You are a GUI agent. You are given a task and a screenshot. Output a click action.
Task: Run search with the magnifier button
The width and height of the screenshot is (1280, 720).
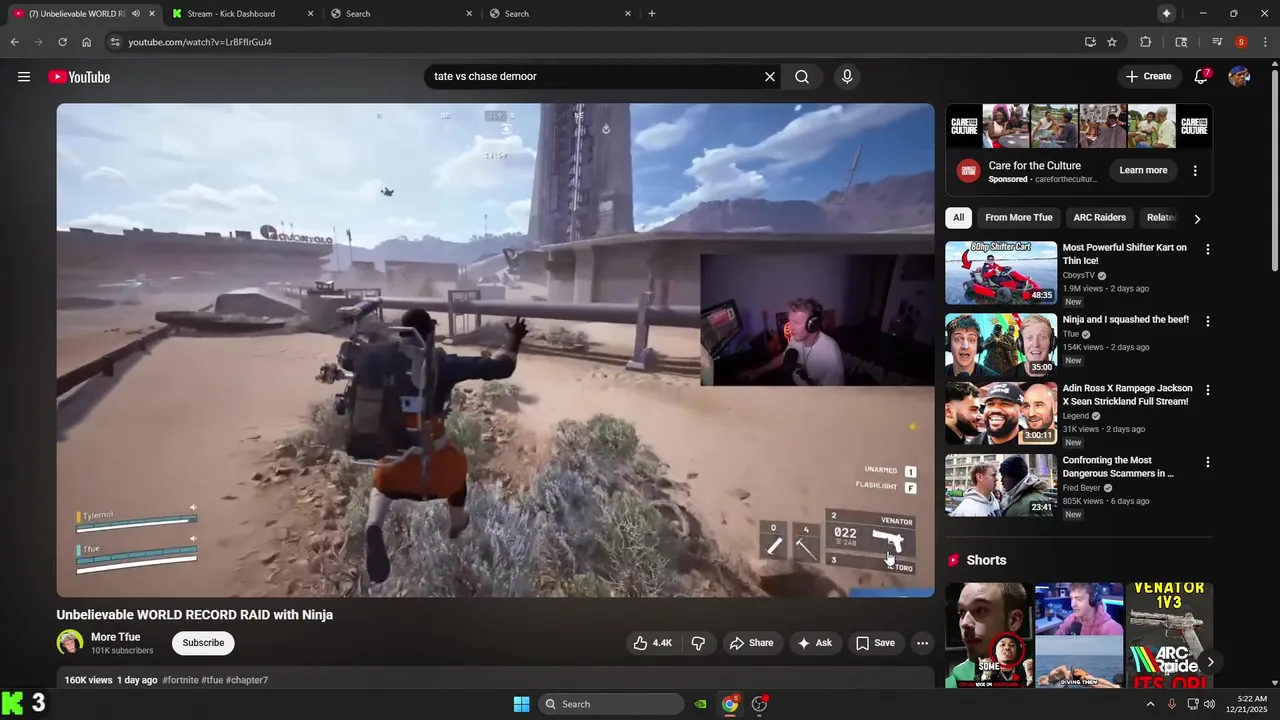coord(802,77)
